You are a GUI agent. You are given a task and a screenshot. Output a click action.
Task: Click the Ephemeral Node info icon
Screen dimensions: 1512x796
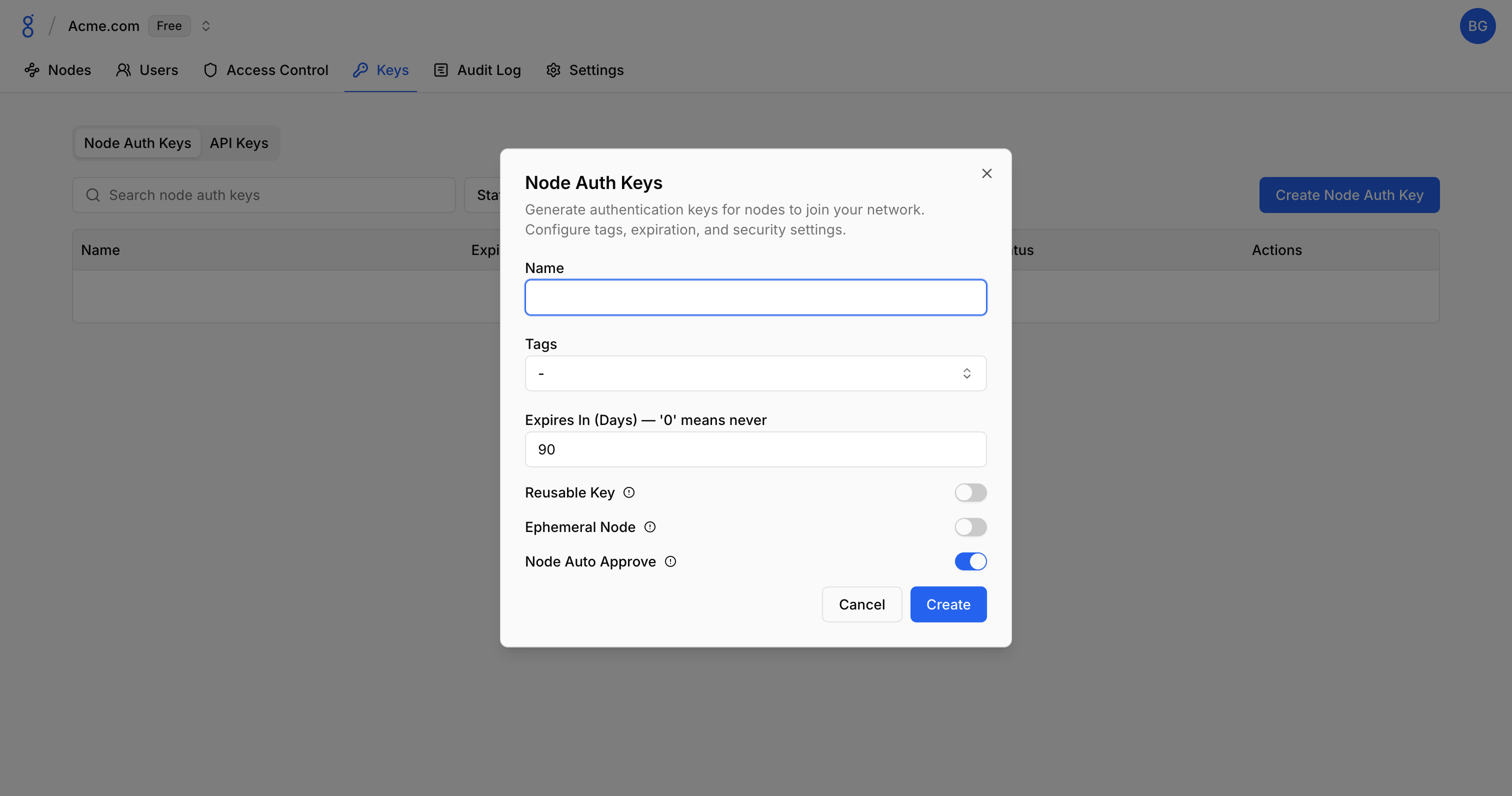(x=650, y=527)
